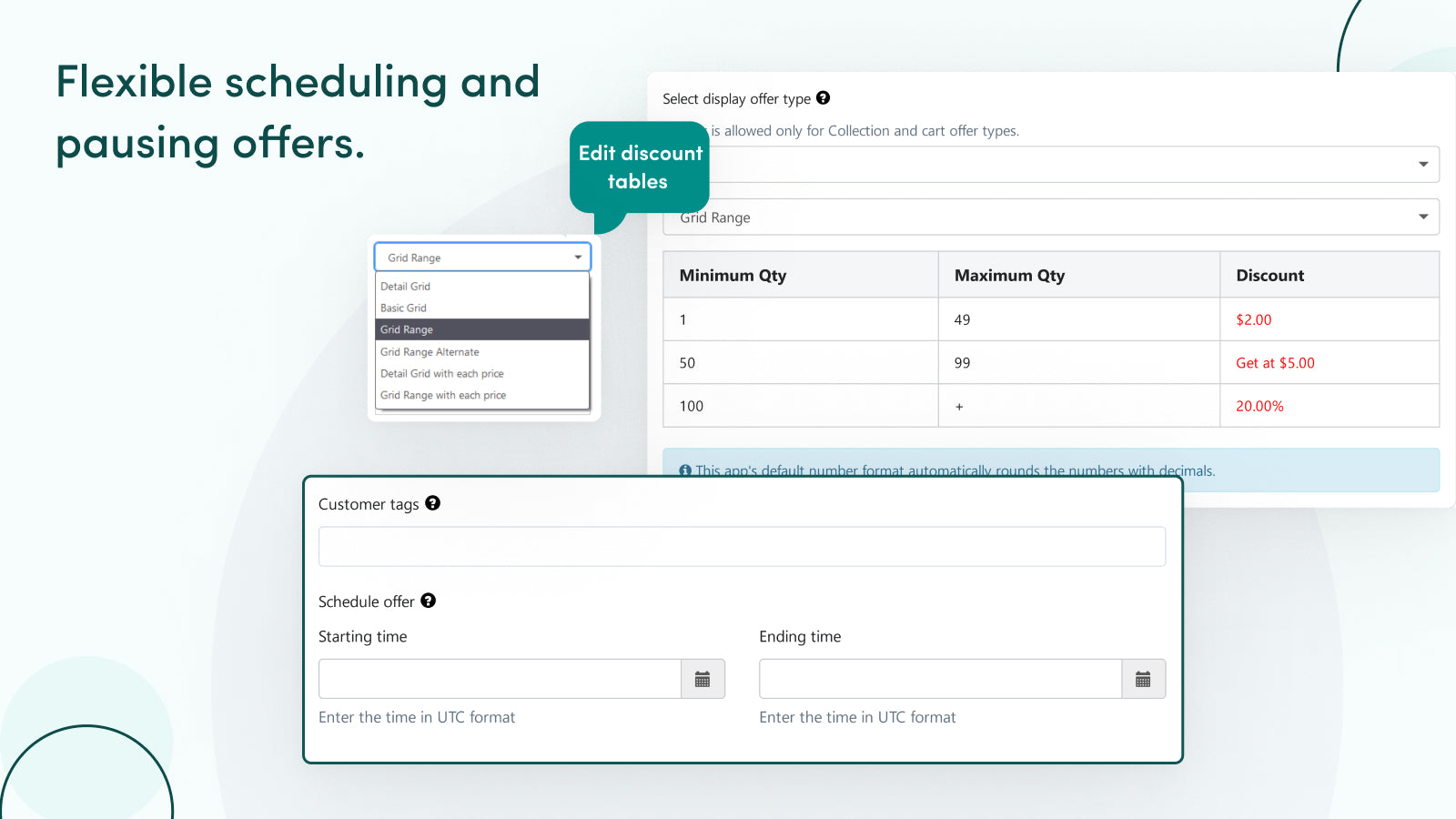Open the calendar picker for Starting time
Image resolution: width=1456 pixels, height=819 pixels.
[702, 678]
